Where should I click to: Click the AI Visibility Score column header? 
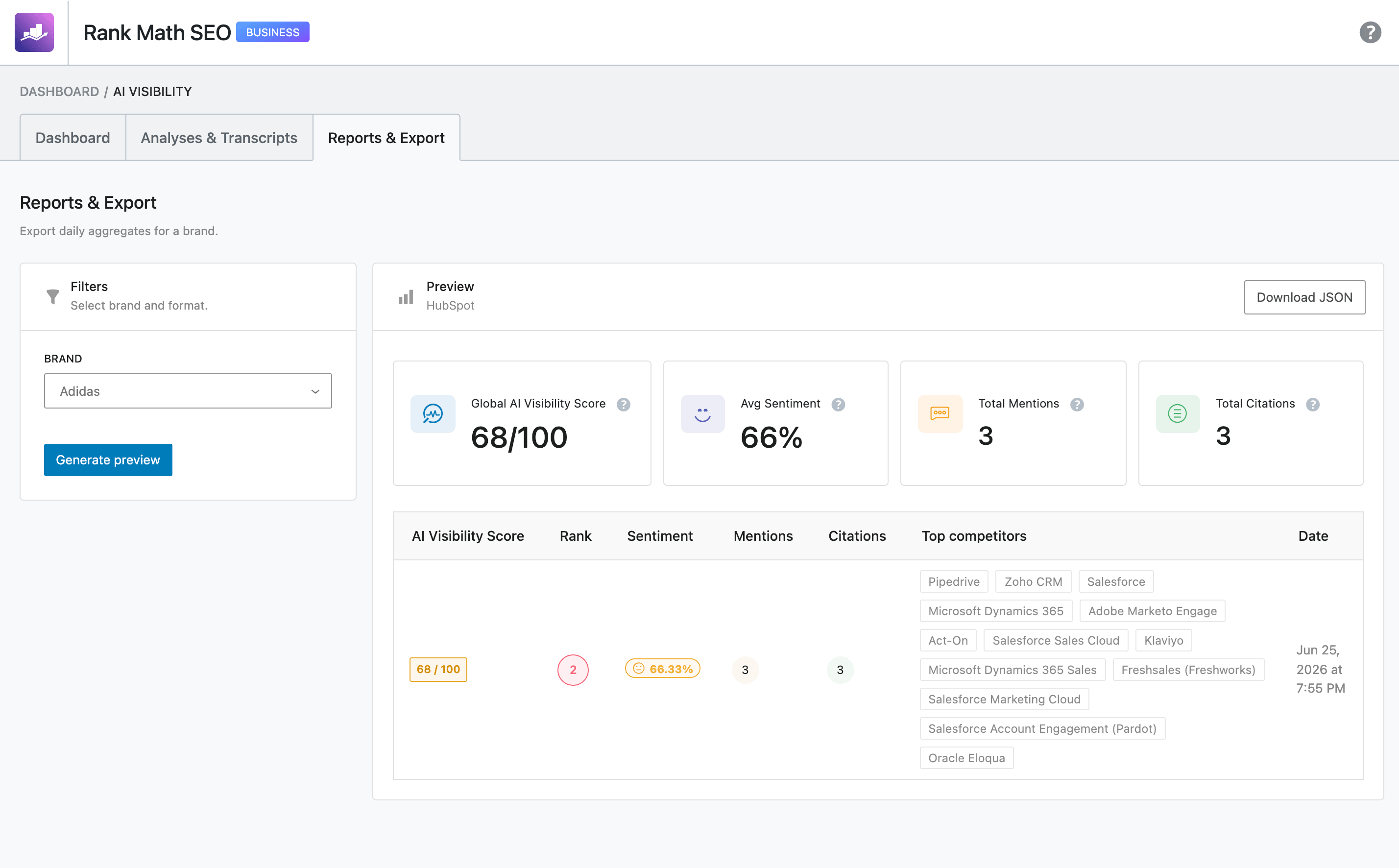point(468,535)
